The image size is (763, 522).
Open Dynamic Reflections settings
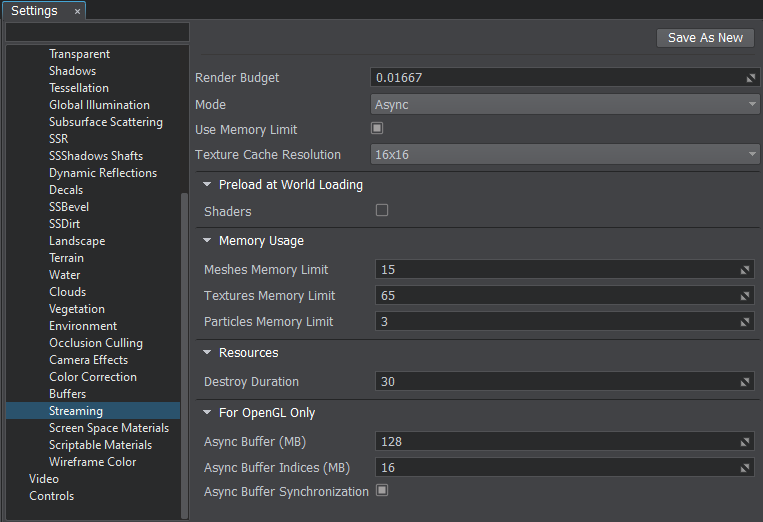click(103, 173)
